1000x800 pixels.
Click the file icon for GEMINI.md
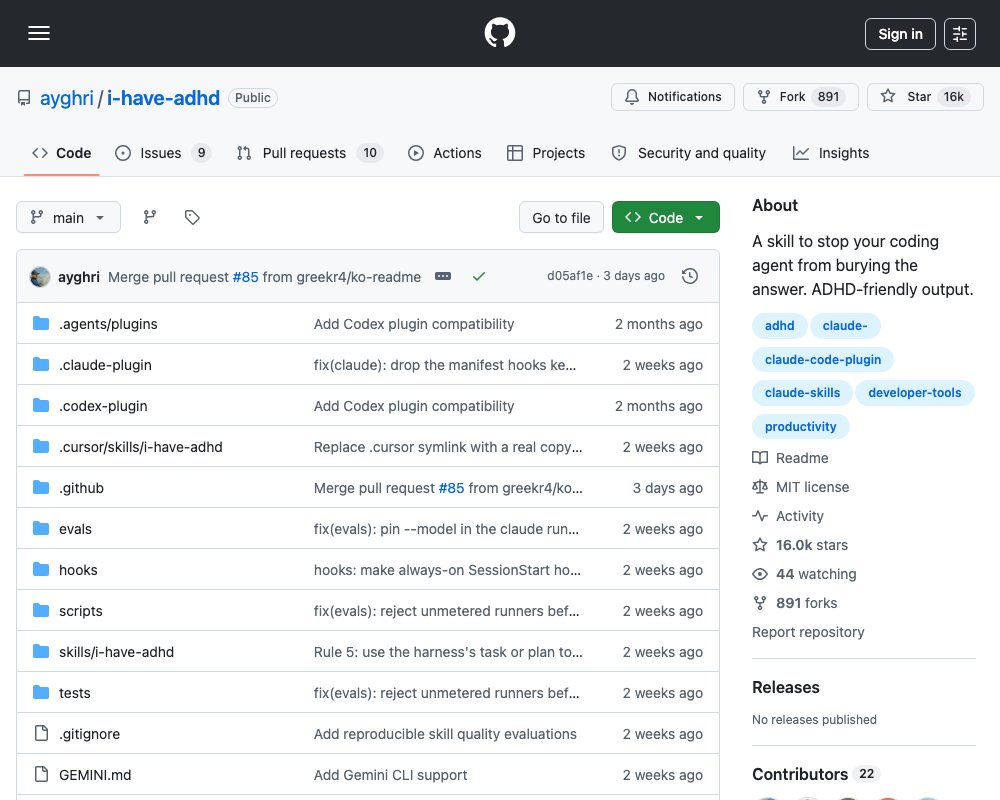point(41,774)
